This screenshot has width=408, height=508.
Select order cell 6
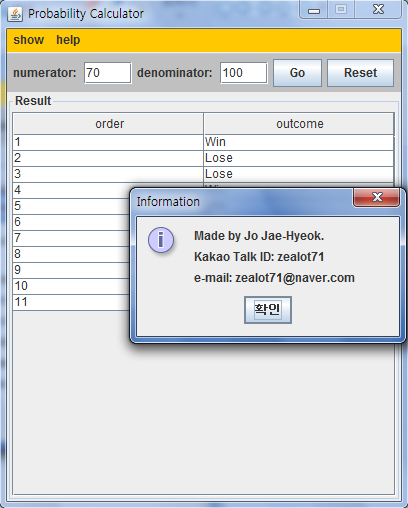point(72,222)
